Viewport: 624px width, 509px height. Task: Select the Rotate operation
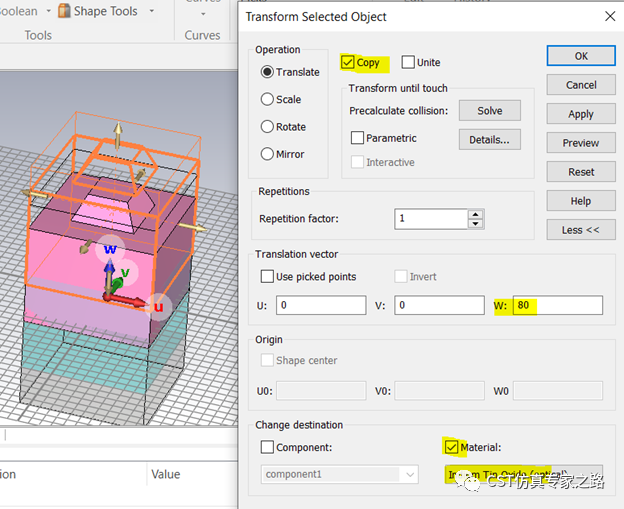[x=267, y=127]
